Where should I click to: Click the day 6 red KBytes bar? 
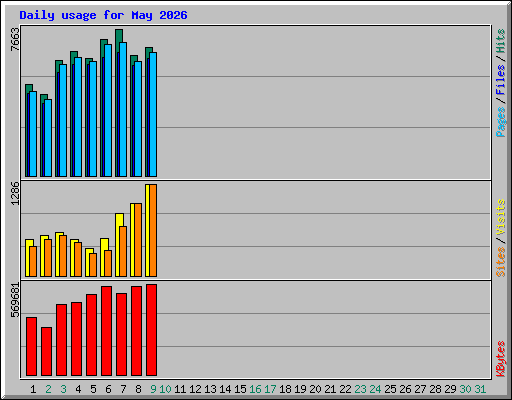106,331
